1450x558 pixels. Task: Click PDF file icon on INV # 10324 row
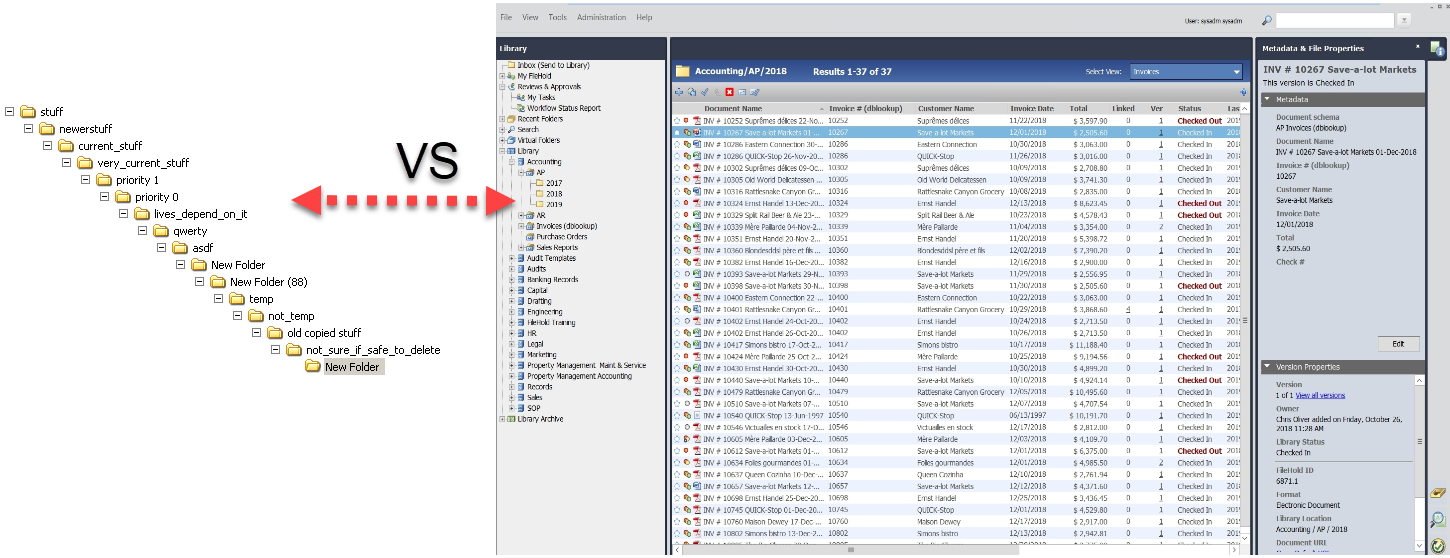pyautogui.click(x=697, y=203)
